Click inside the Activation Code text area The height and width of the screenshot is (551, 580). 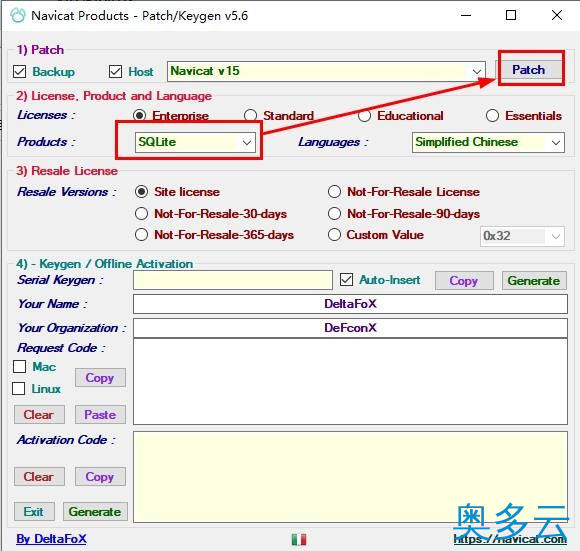click(x=350, y=477)
